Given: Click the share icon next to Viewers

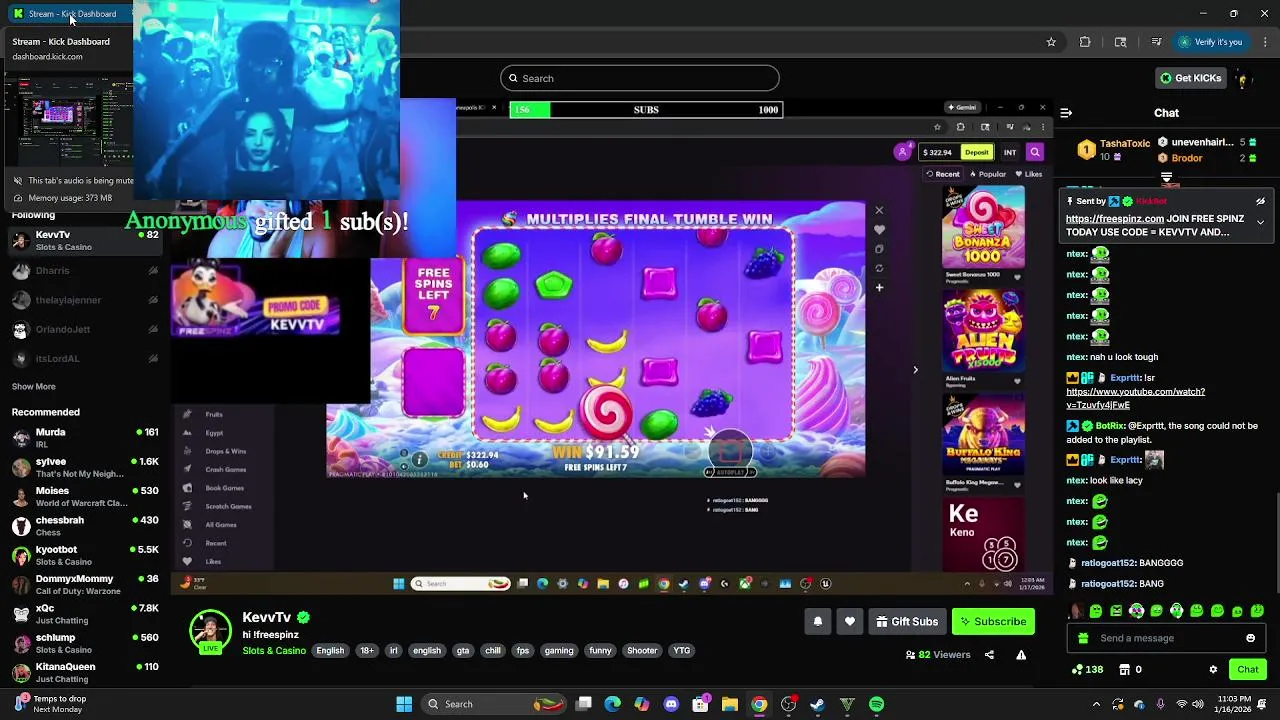Looking at the screenshot, I should tap(989, 655).
